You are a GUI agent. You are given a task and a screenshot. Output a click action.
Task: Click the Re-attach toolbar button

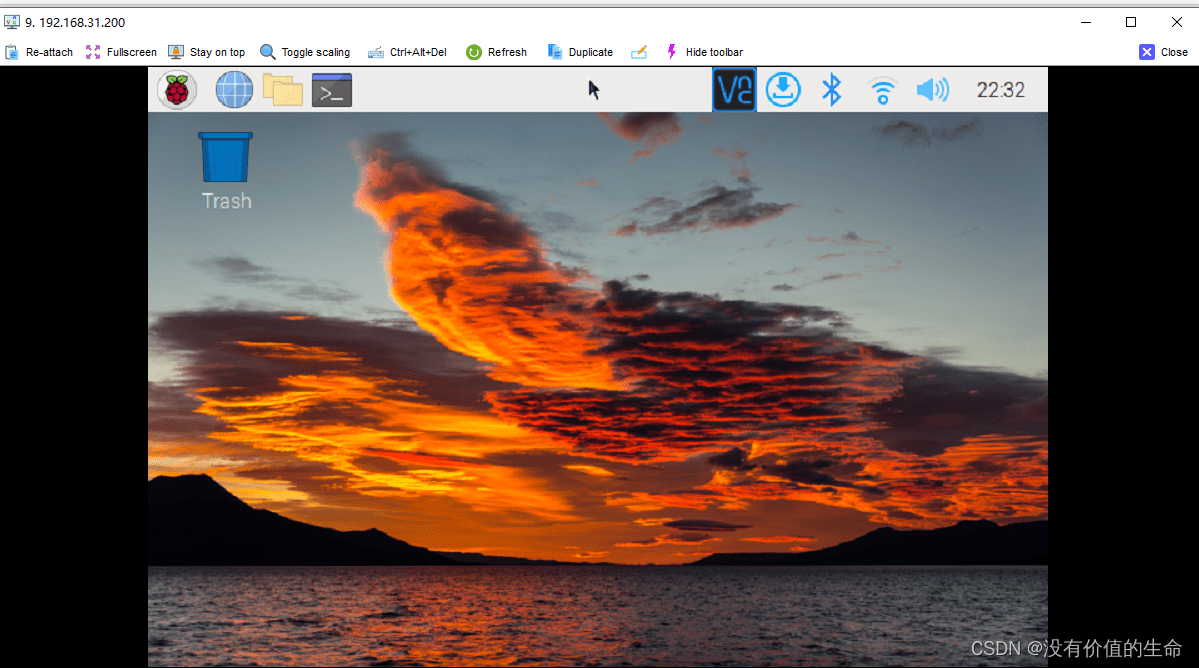tap(39, 52)
